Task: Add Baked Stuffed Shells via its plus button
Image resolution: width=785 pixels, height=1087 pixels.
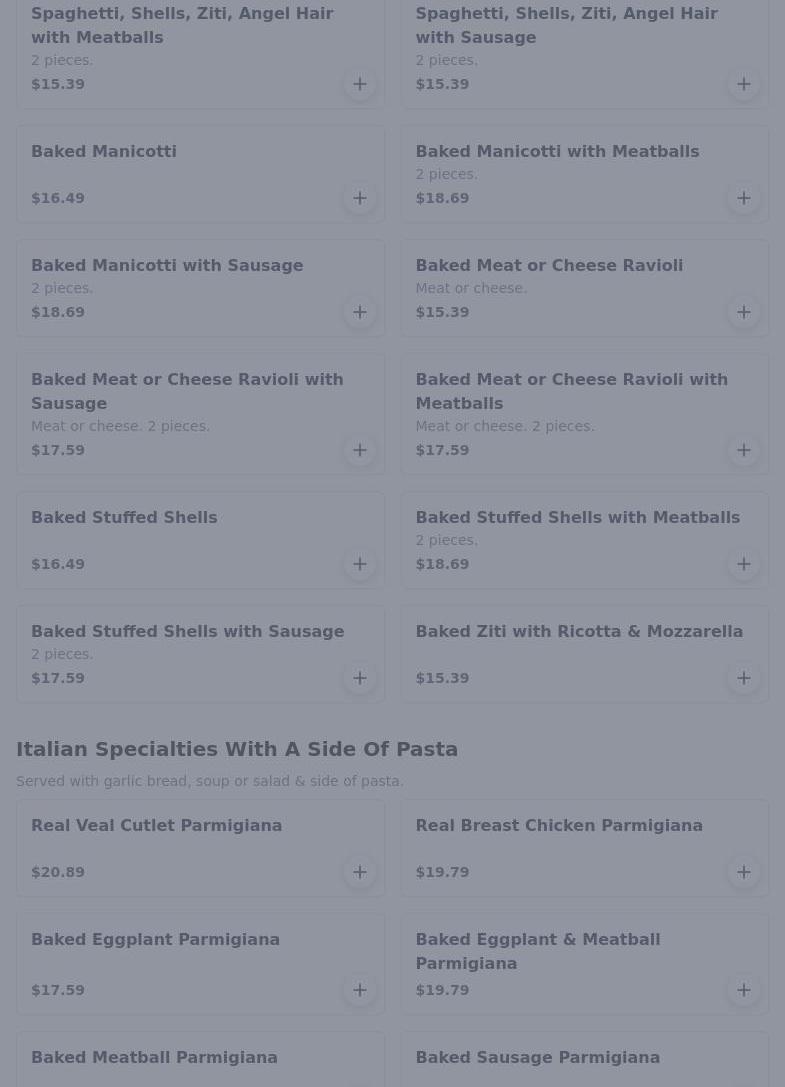Action: point(359,564)
